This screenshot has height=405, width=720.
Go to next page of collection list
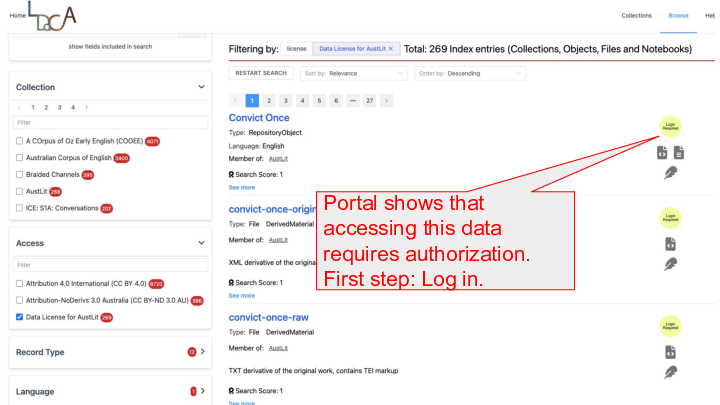pos(86,107)
